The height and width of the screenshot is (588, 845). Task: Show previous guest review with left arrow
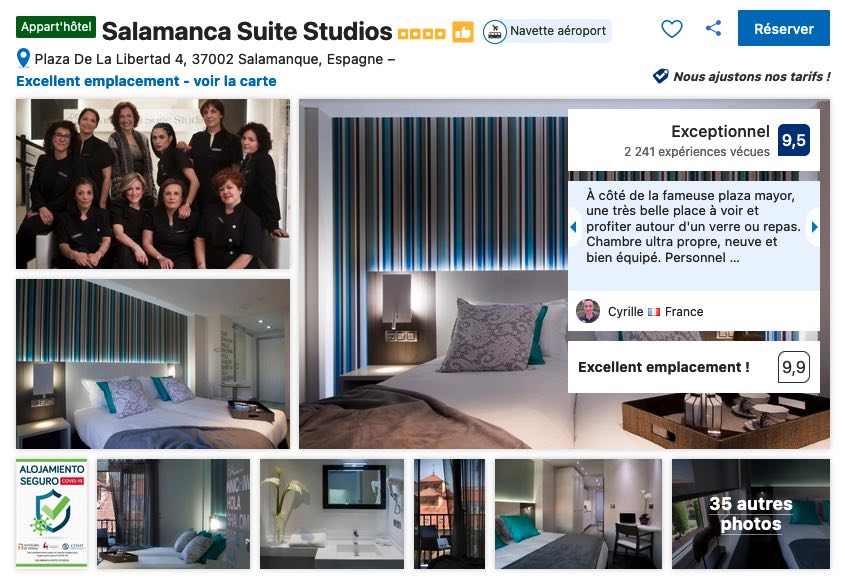coord(573,227)
